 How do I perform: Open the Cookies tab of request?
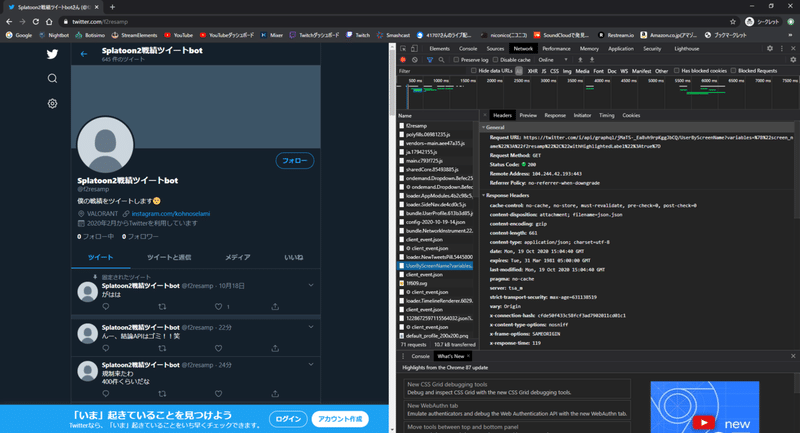631,115
